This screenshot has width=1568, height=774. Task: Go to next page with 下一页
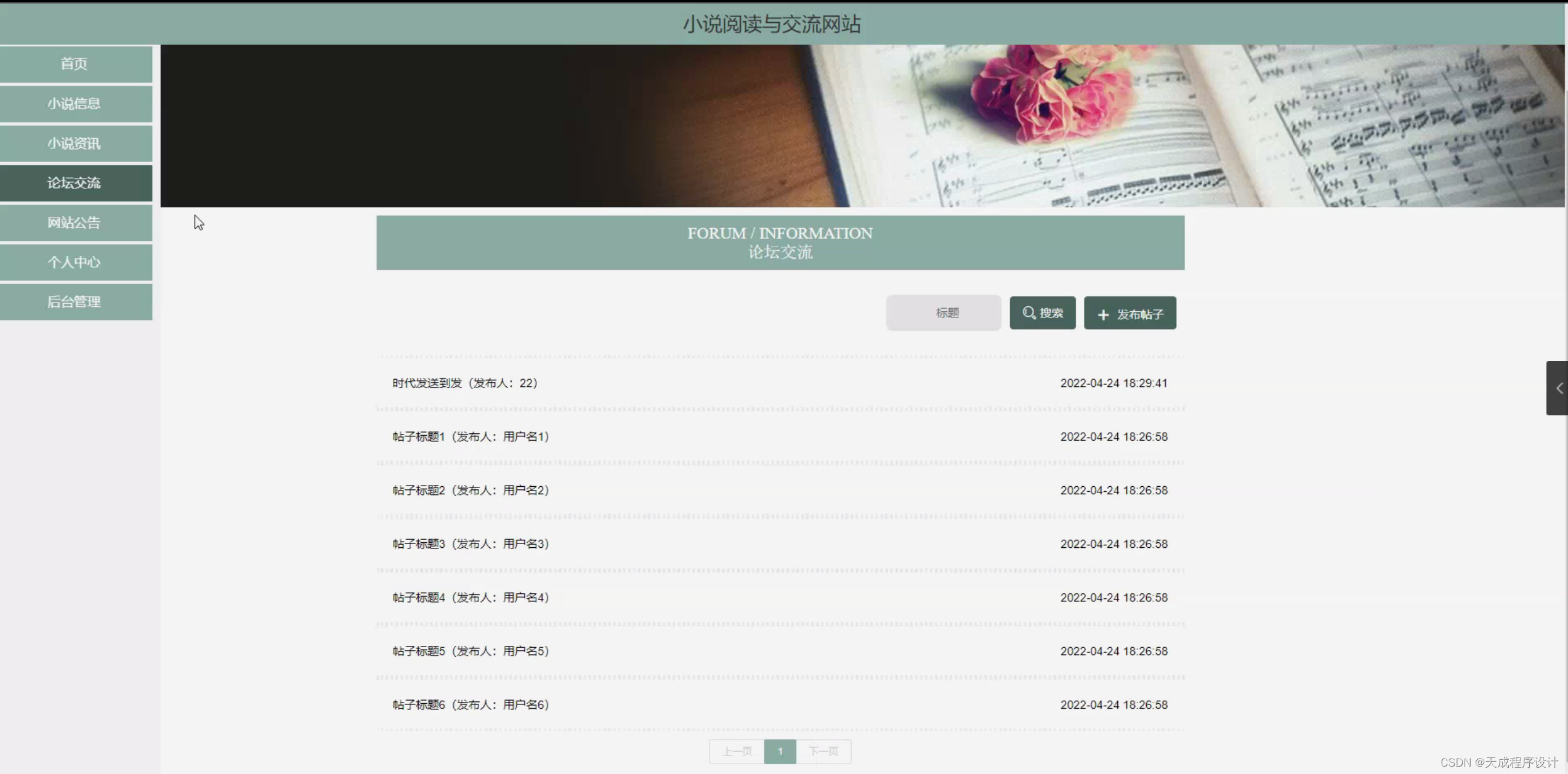pyautogui.click(x=823, y=752)
